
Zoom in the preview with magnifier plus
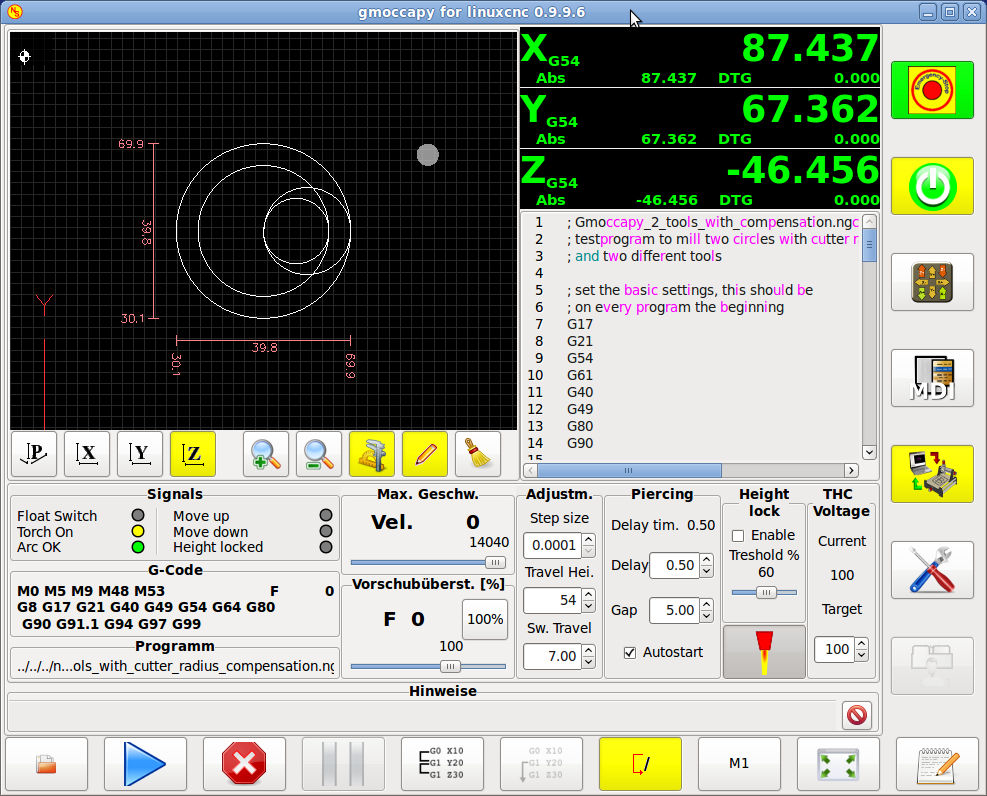266,454
